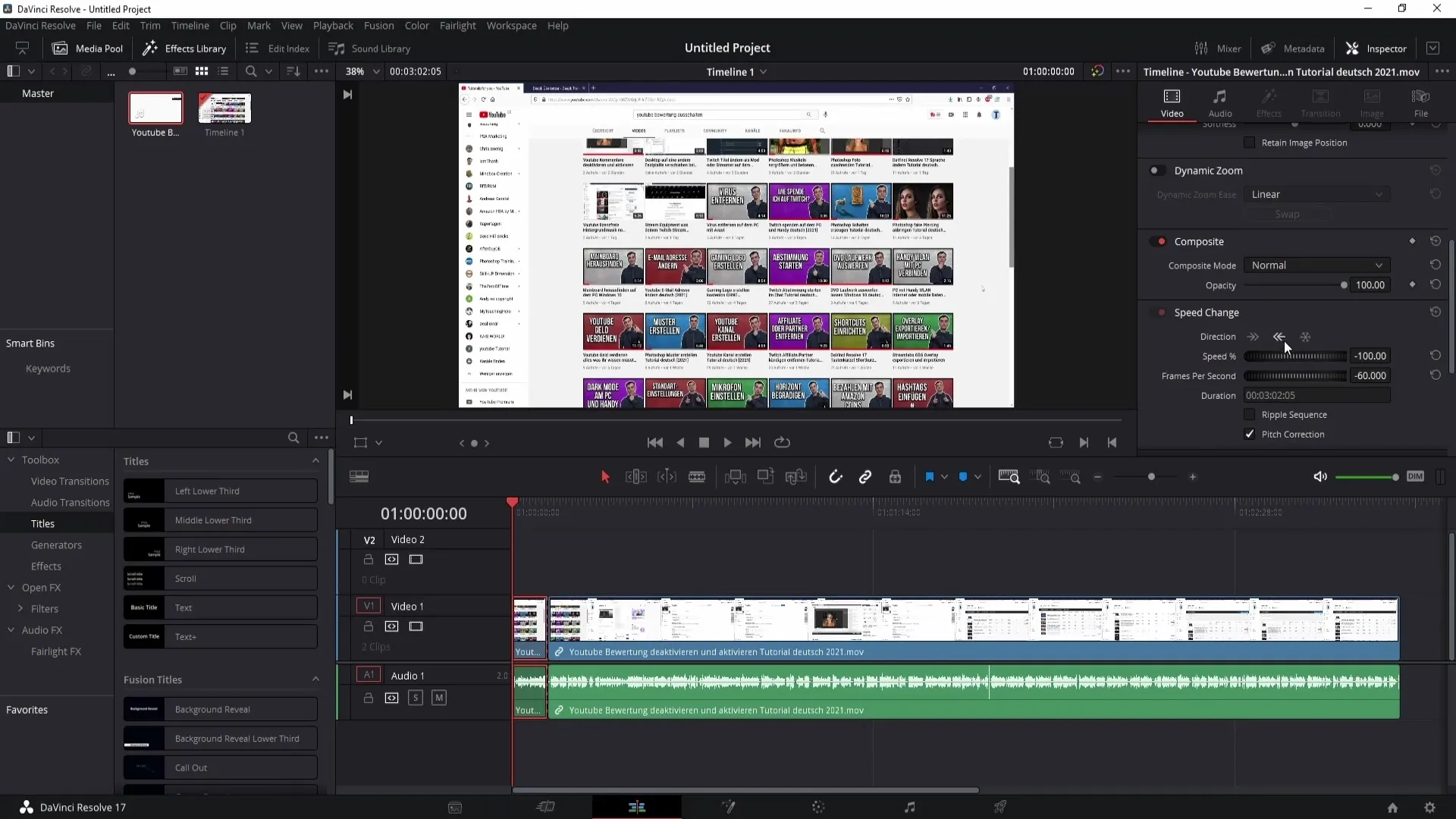This screenshot has height=819, width=1456.
Task: Open the Metadata panel
Action: point(1293,47)
